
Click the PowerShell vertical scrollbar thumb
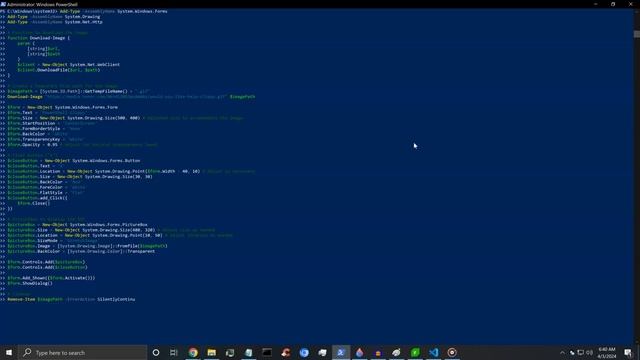pos(637,34)
